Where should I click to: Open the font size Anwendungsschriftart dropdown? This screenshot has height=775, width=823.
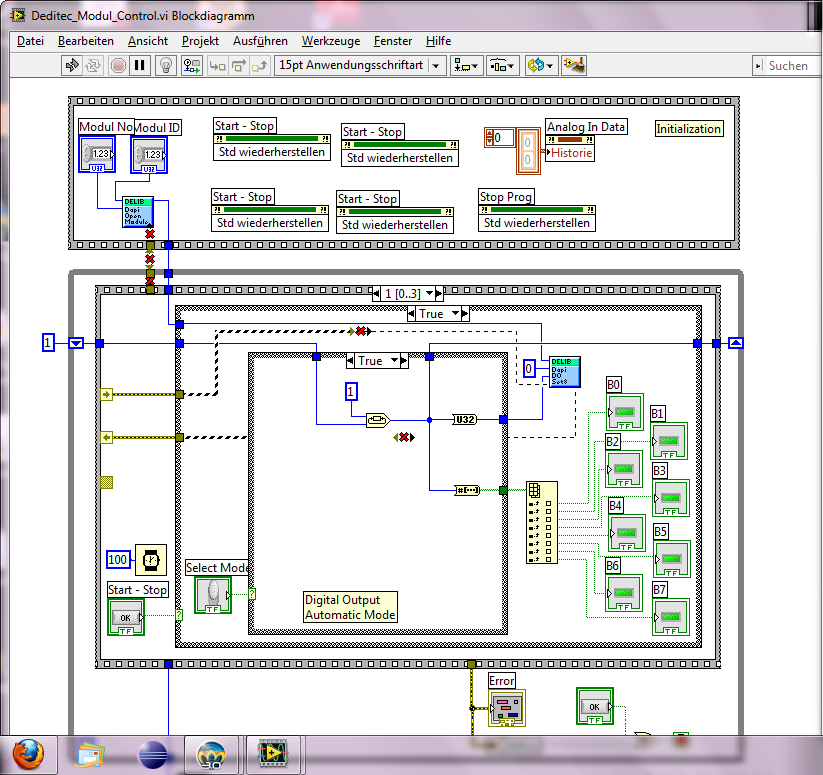[x=358, y=66]
